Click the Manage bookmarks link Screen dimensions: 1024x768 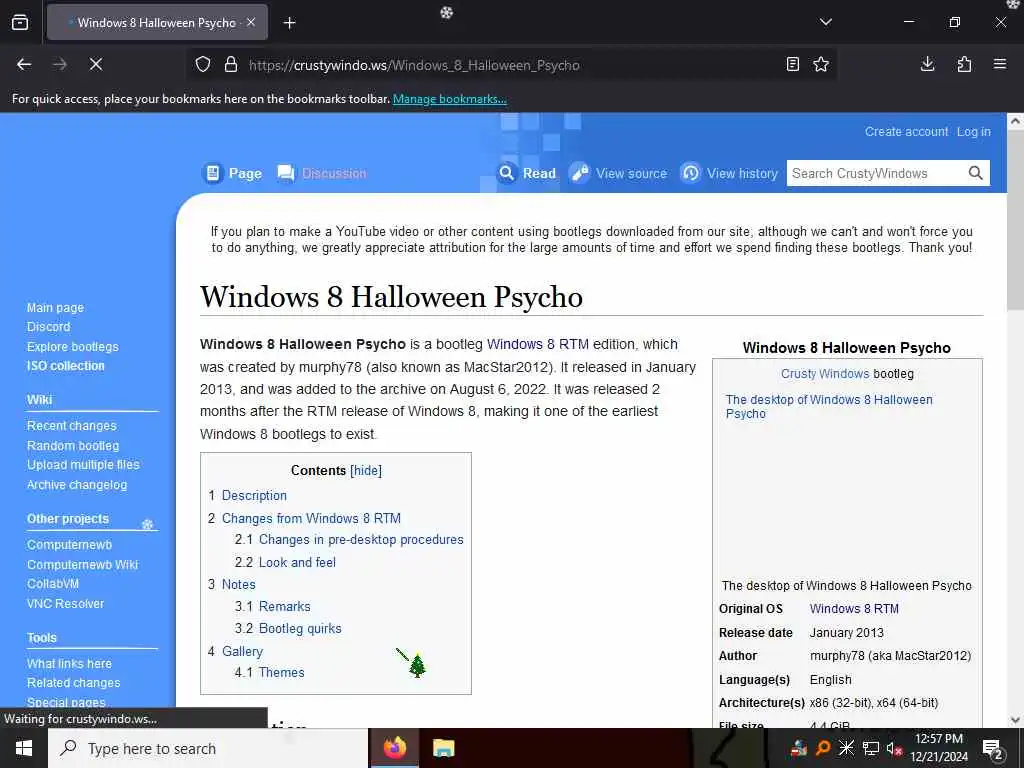pyautogui.click(x=449, y=99)
